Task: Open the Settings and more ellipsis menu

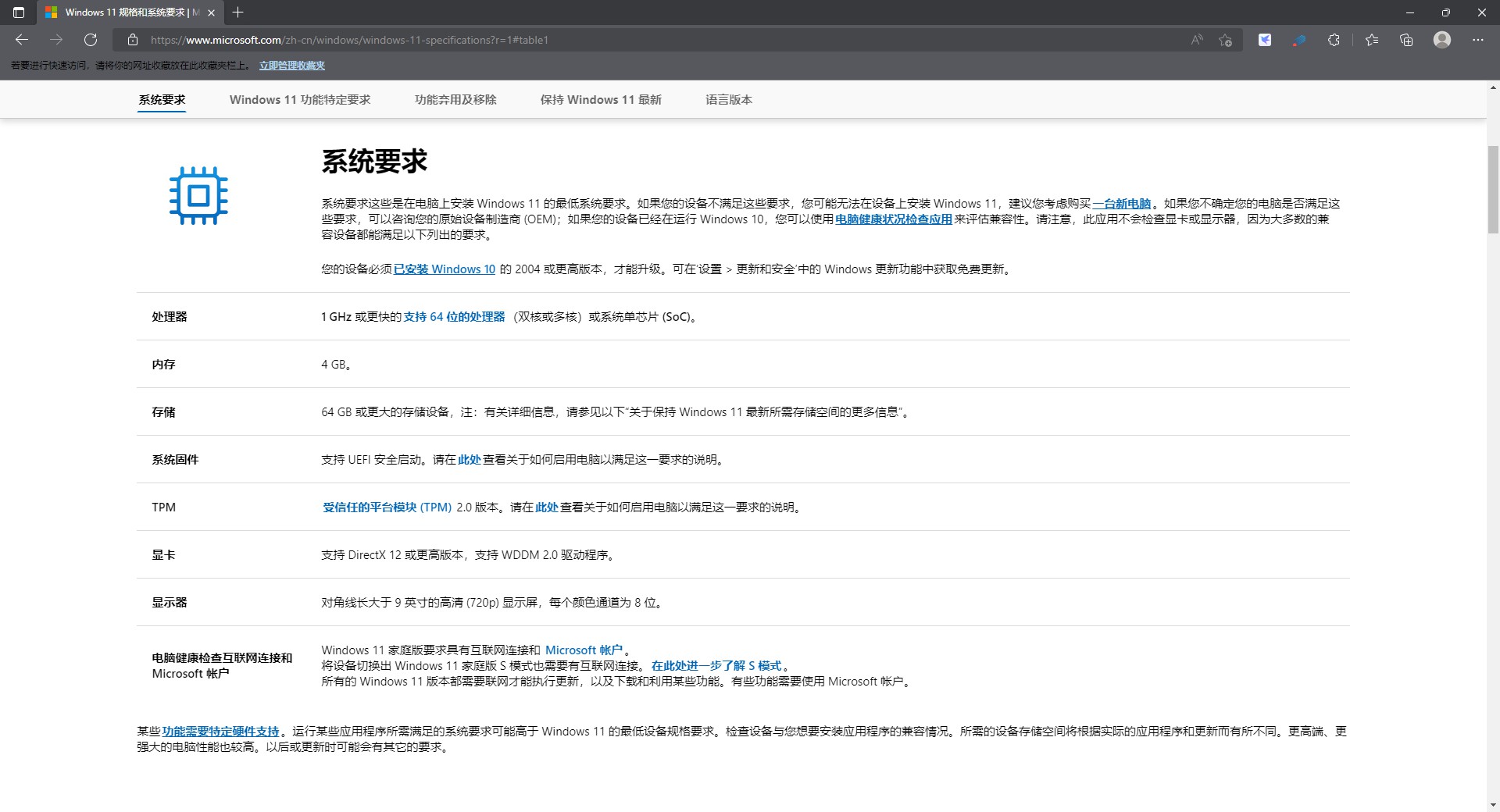Action: click(x=1478, y=40)
